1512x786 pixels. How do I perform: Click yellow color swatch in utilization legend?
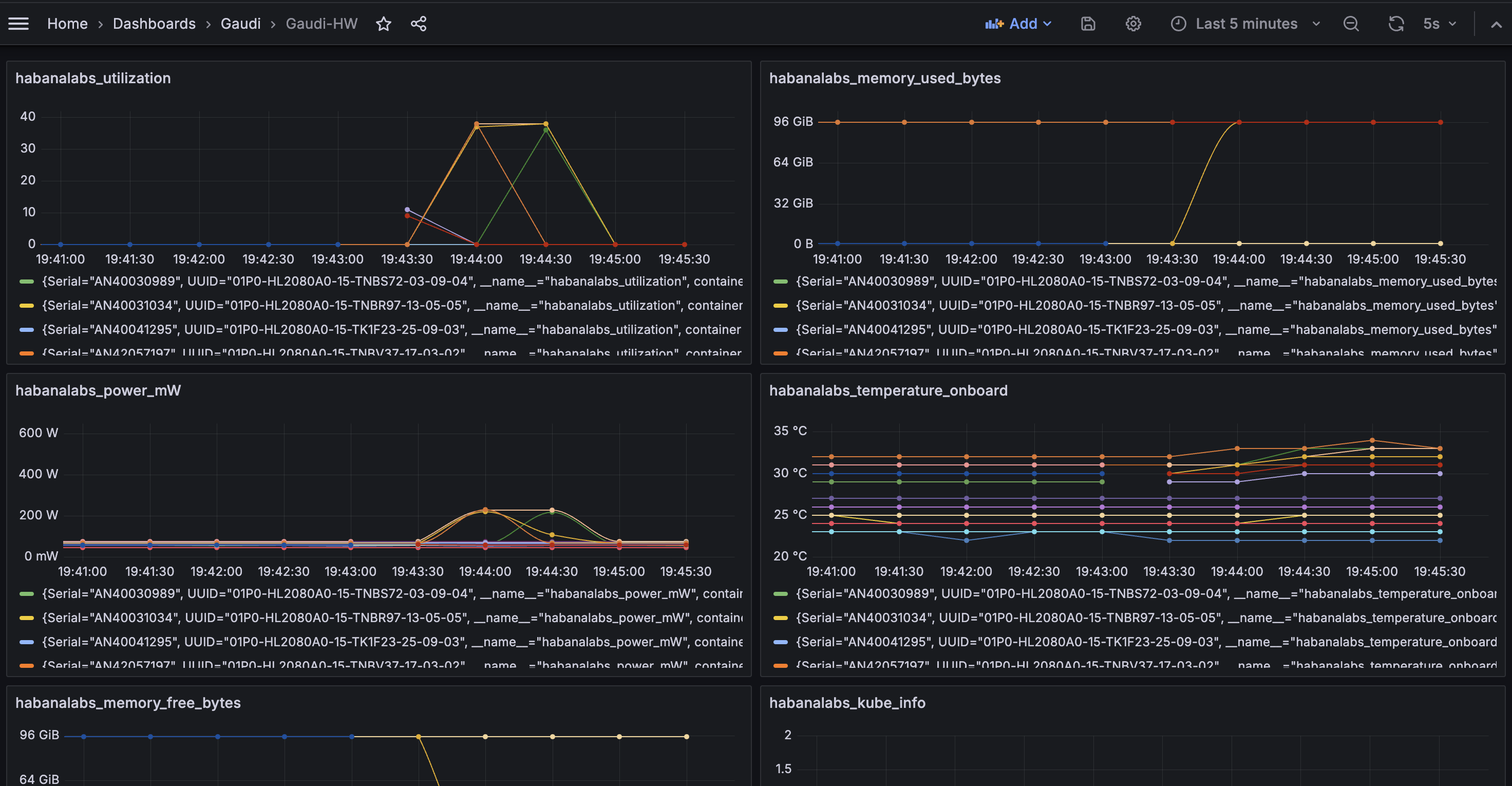click(26, 306)
